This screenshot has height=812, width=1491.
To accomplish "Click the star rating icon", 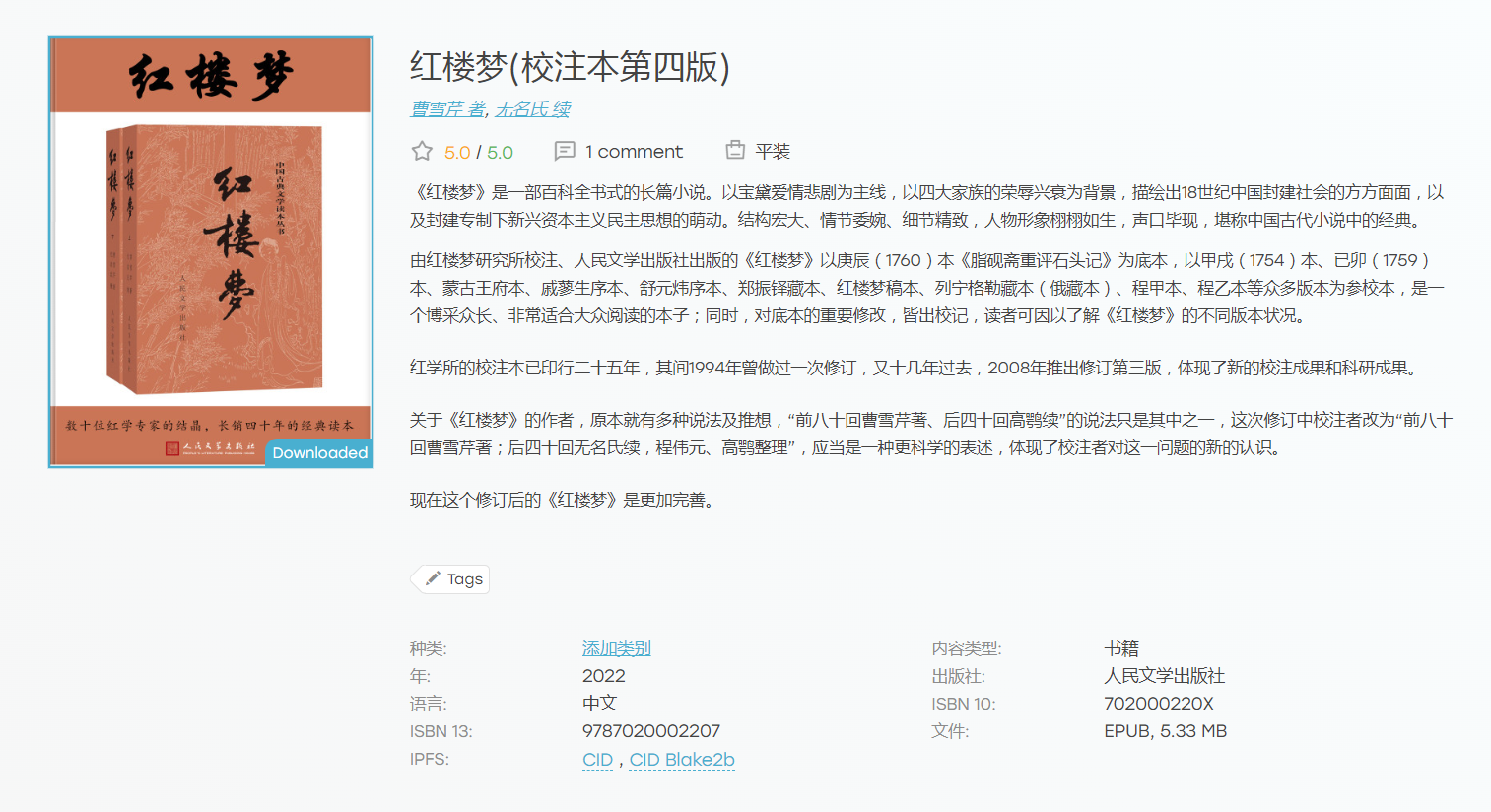I will pyautogui.click(x=422, y=151).
